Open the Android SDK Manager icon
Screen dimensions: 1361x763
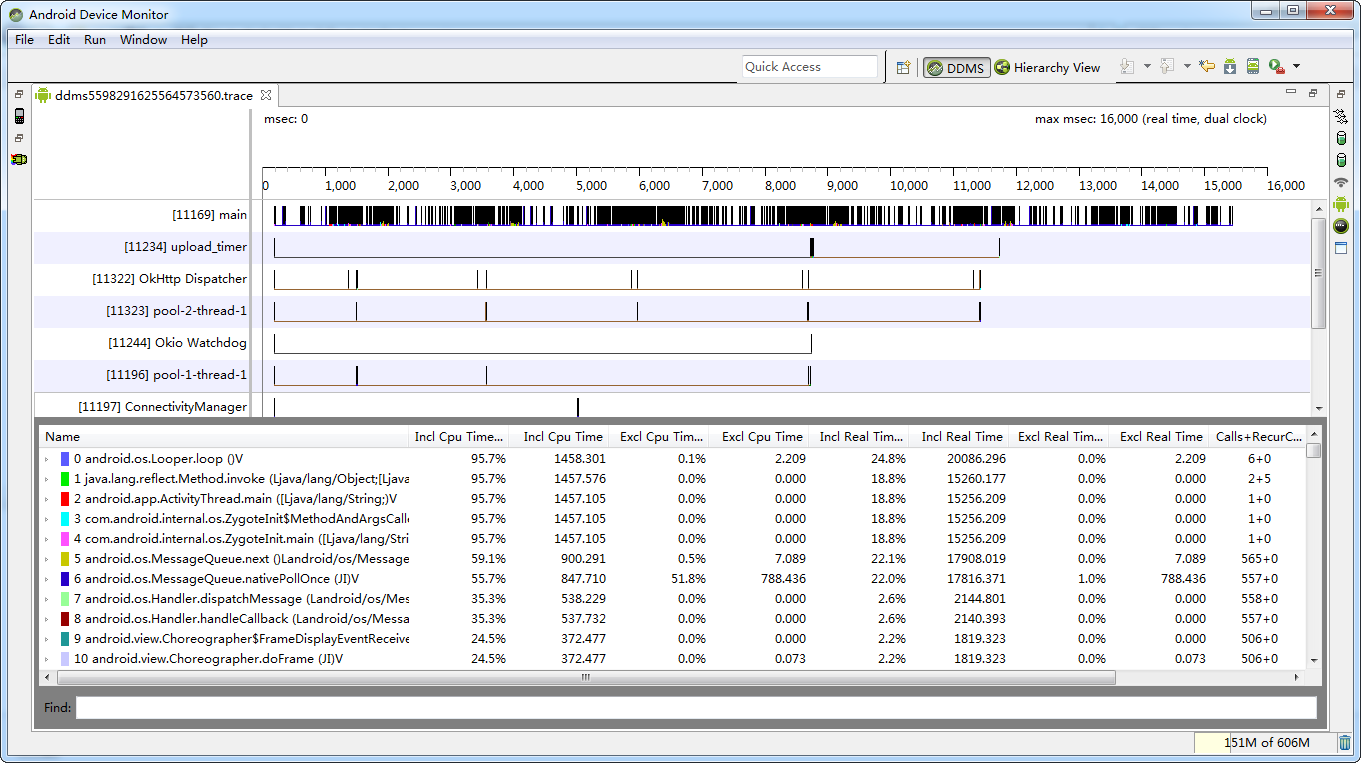pos(1230,67)
